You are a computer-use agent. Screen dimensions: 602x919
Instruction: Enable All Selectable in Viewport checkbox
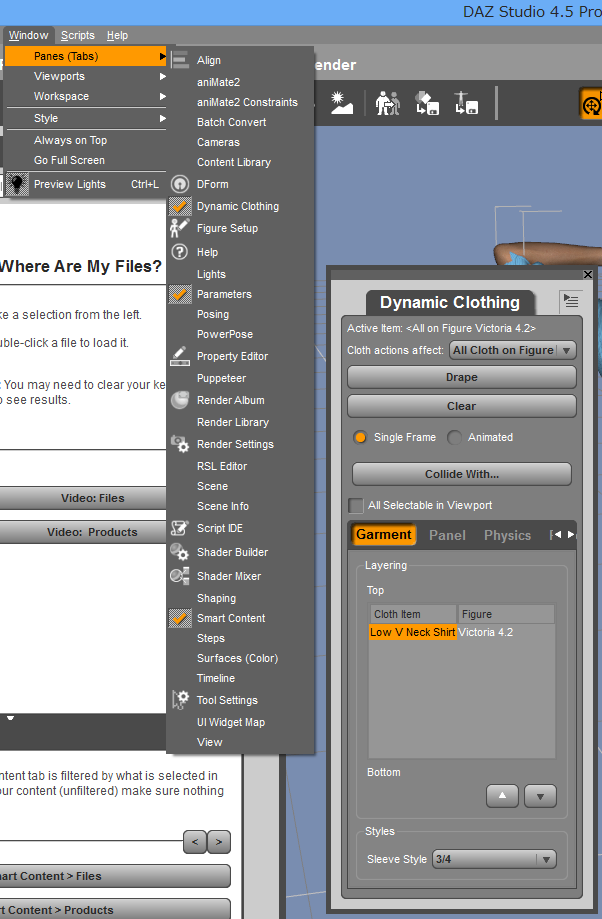355,505
